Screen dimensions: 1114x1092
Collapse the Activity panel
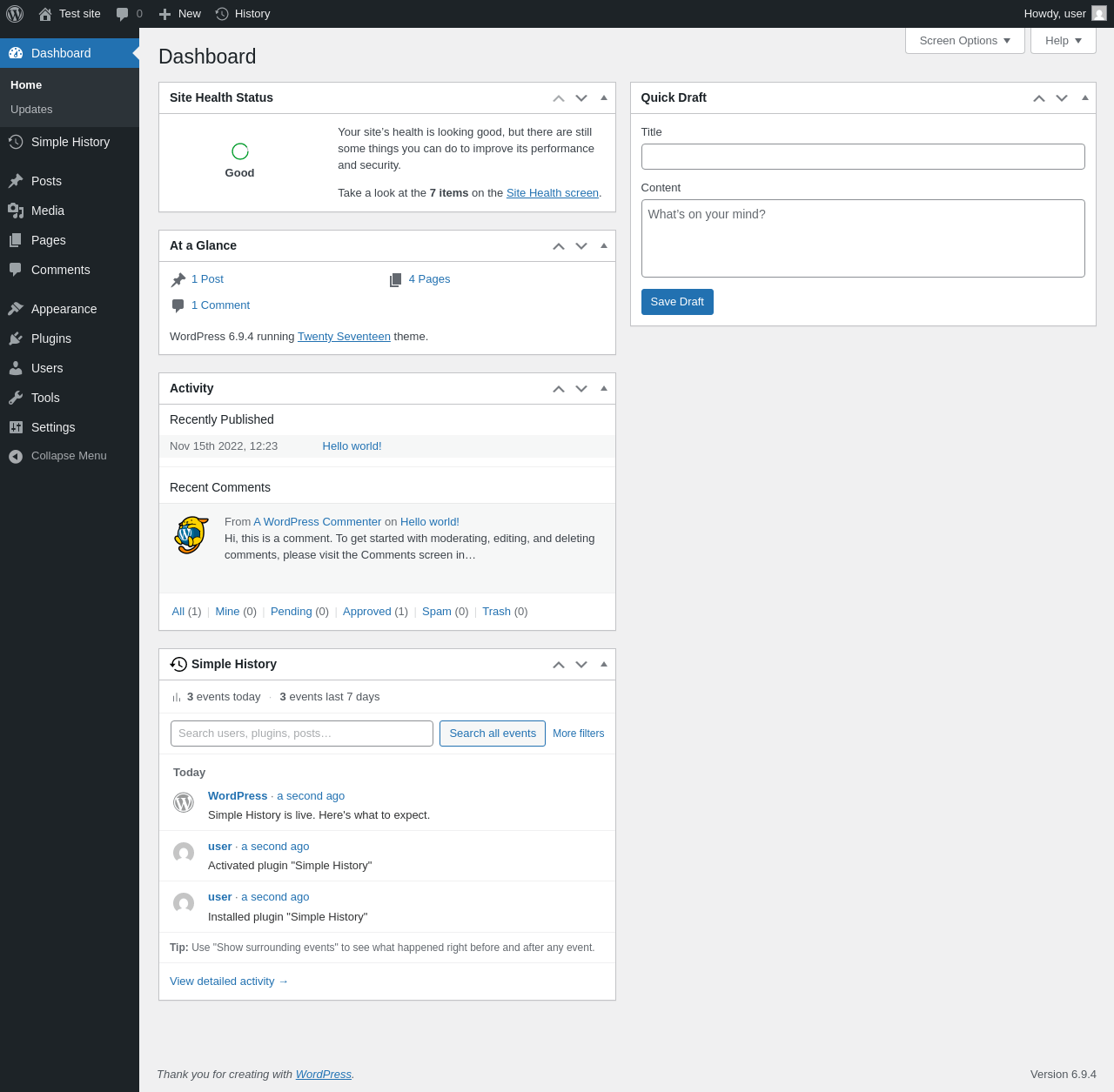pyautogui.click(x=604, y=388)
